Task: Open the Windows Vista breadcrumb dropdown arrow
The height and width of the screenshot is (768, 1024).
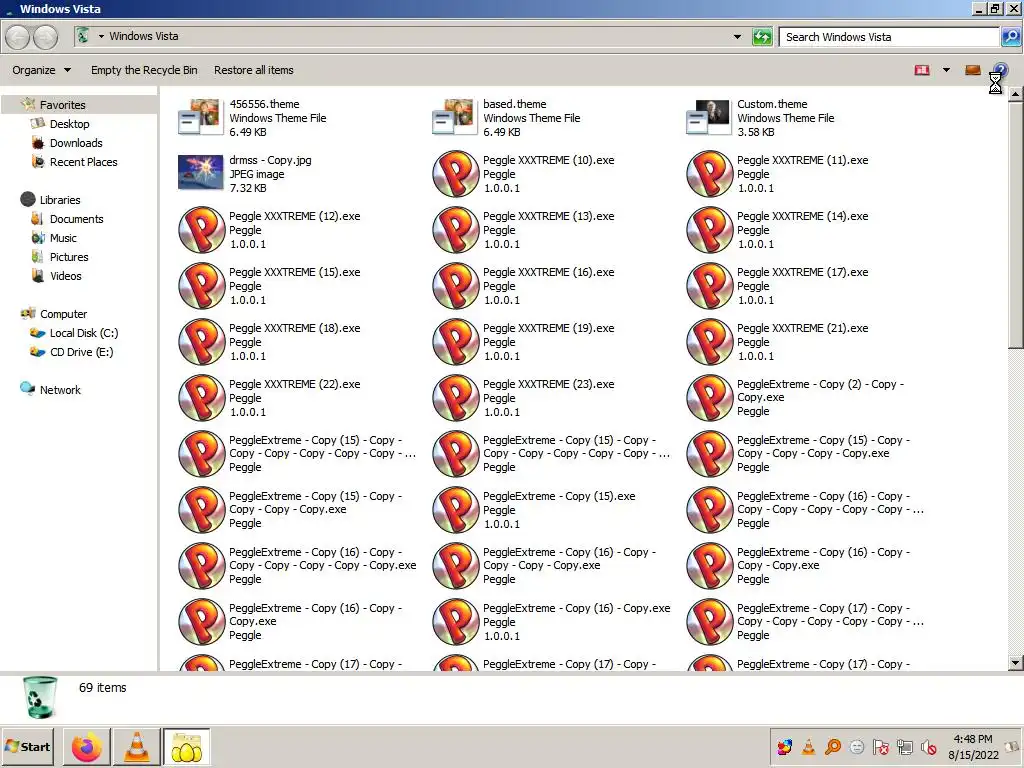Action: click(x=101, y=36)
